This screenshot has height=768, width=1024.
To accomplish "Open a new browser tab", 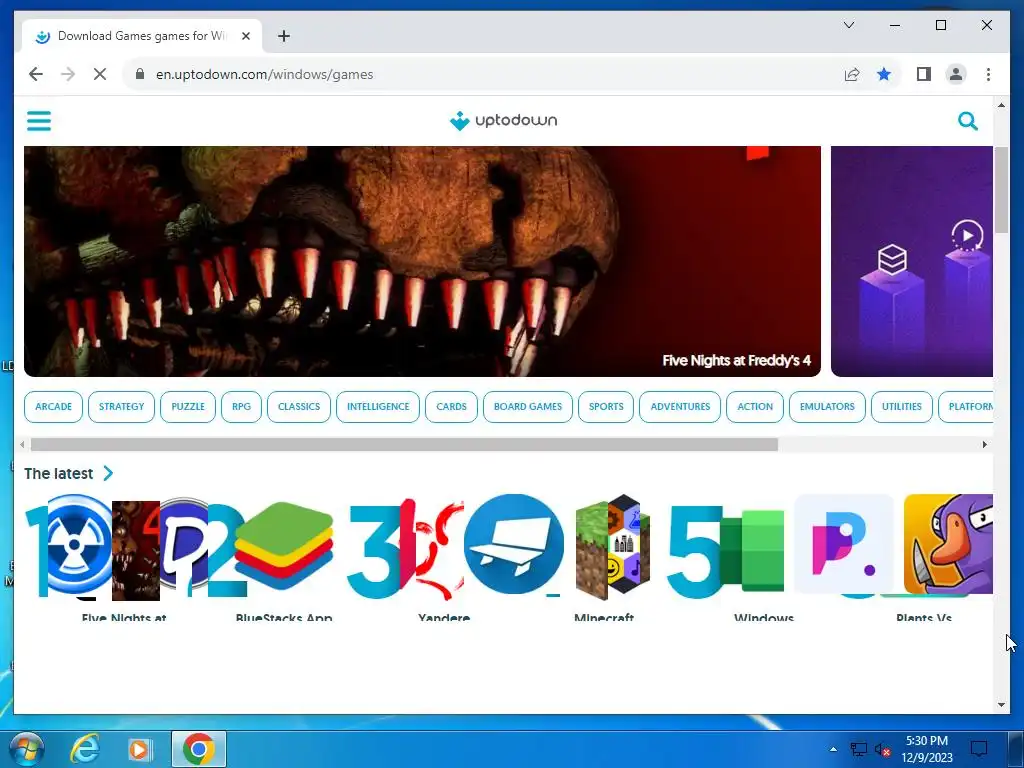I will coord(283,36).
